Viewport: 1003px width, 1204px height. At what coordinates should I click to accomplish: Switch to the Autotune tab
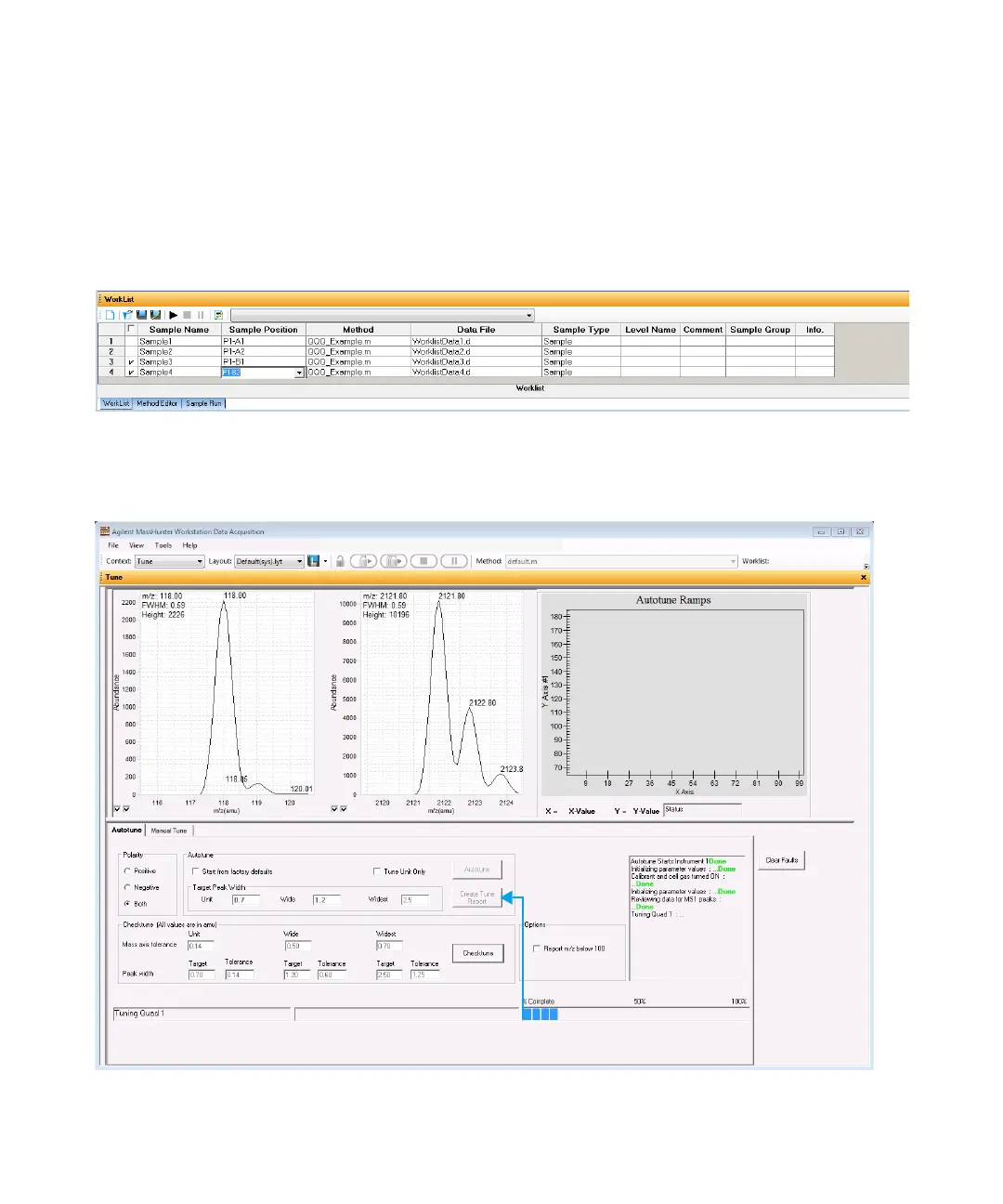[x=126, y=830]
